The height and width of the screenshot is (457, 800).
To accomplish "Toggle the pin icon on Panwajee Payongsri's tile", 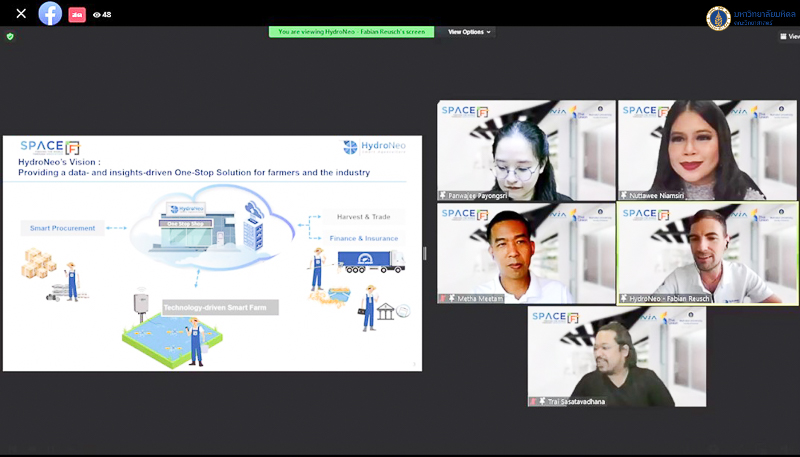I will [443, 196].
